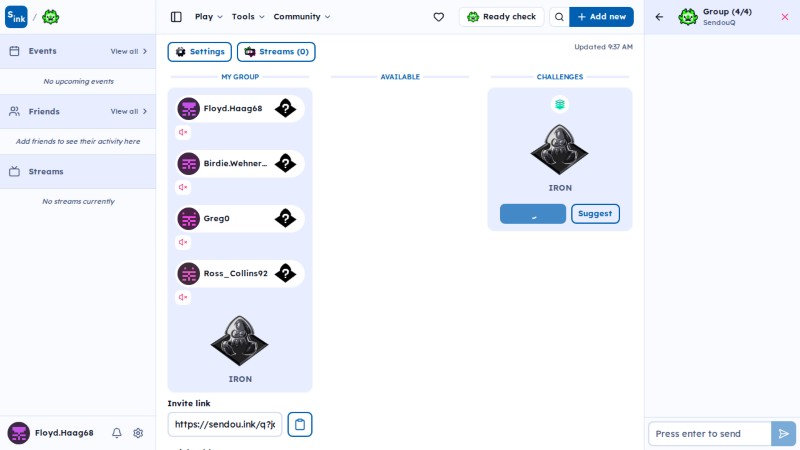The height and width of the screenshot is (450, 800).
Task: View all Friends
Action: [129, 111]
